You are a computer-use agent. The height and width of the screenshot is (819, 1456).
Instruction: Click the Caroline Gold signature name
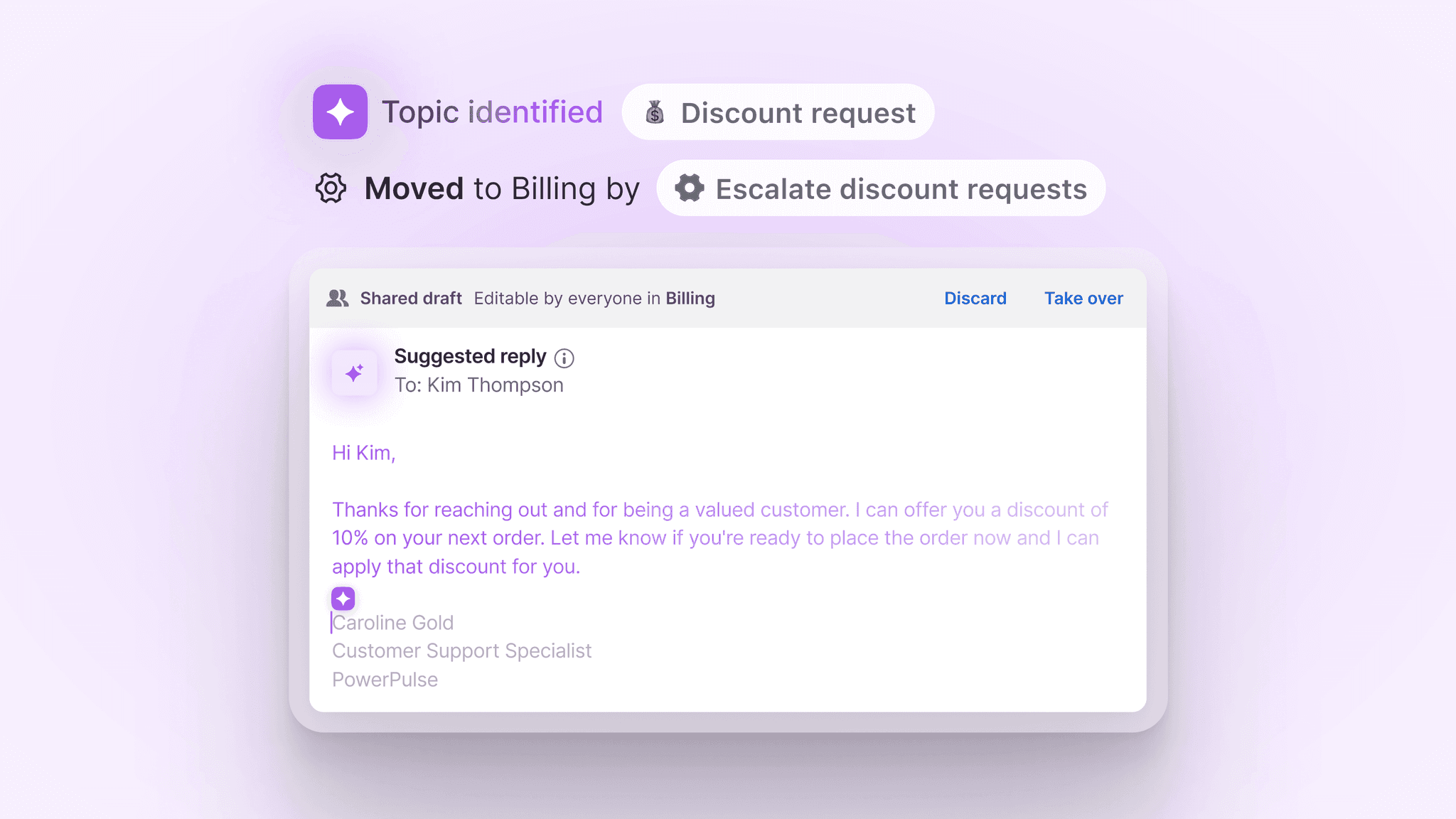393,623
